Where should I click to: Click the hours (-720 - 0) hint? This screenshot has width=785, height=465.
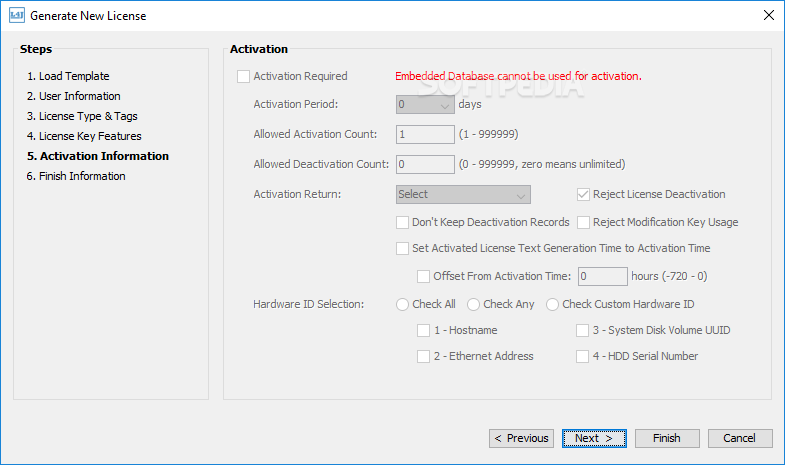(669, 276)
